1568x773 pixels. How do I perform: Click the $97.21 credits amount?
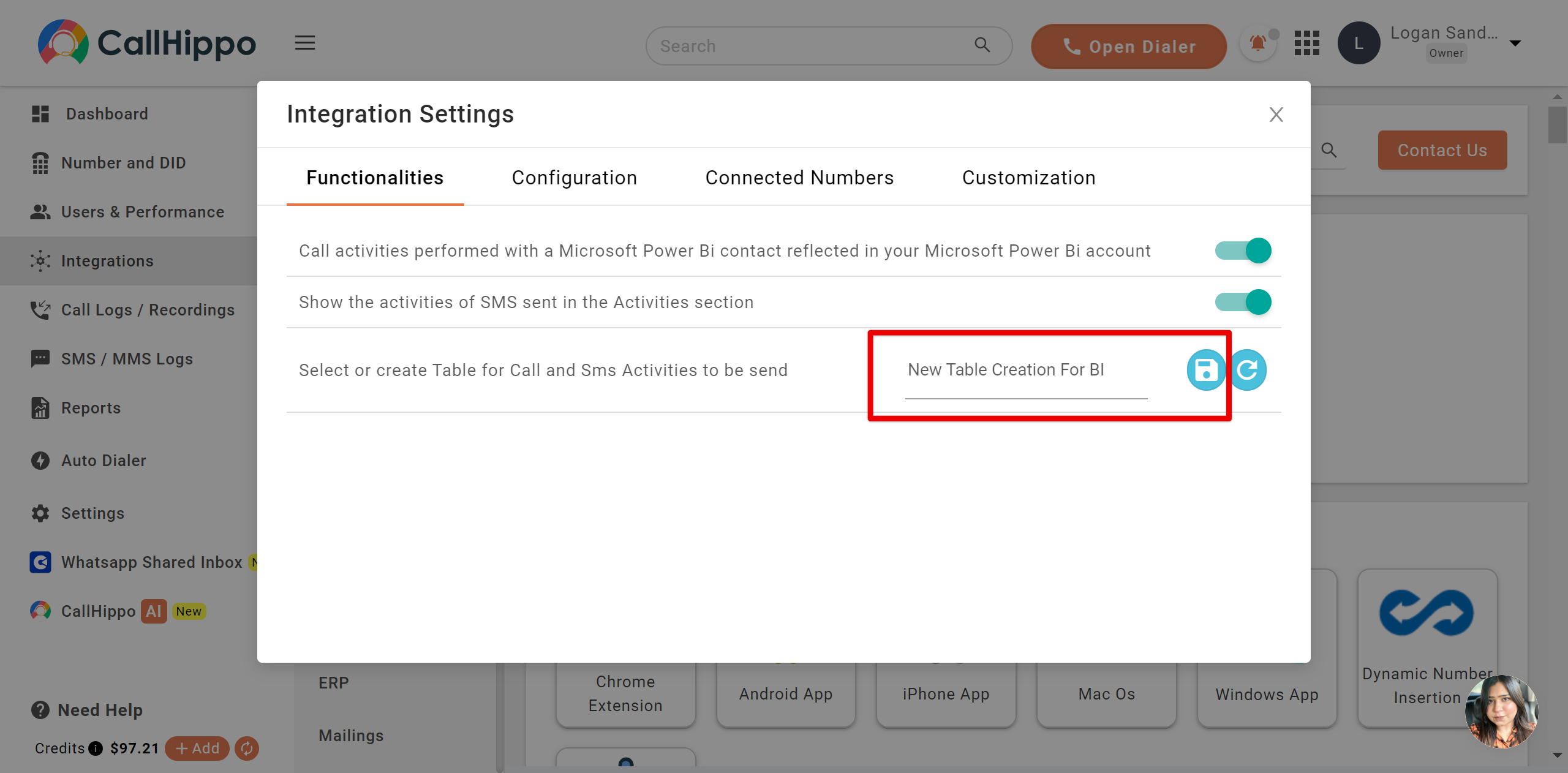(134, 748)
